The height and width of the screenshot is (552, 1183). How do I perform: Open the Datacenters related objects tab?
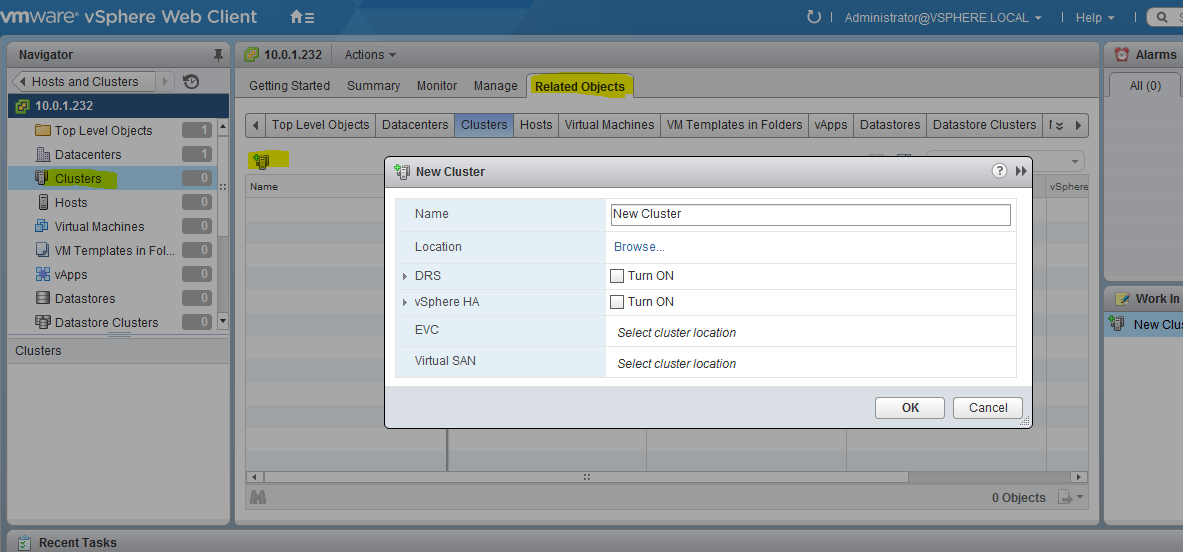coord(415,125)
